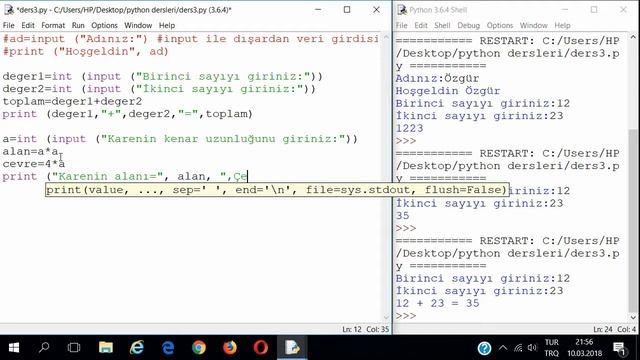Screen dimensions: 640x360
Task: Click the blue help tray icon
Action: 484,348
